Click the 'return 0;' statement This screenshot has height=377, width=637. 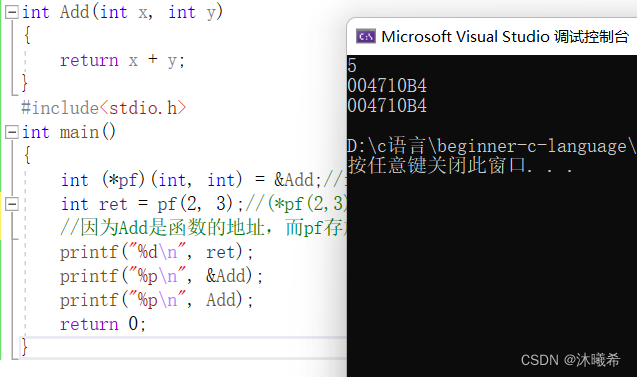[x=103, y=324]
